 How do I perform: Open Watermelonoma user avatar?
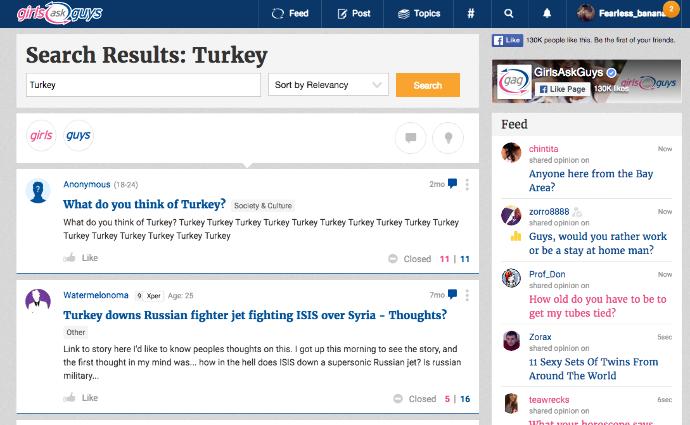pos(38,301)
